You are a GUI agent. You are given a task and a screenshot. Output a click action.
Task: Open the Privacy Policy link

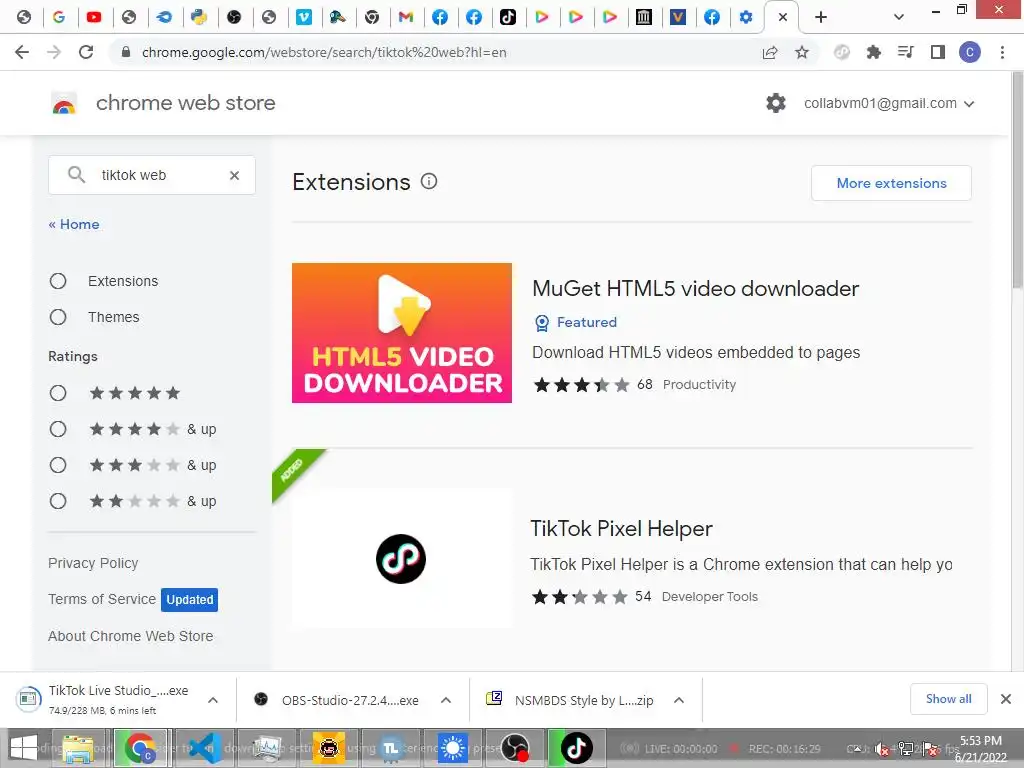coord(93,563)
